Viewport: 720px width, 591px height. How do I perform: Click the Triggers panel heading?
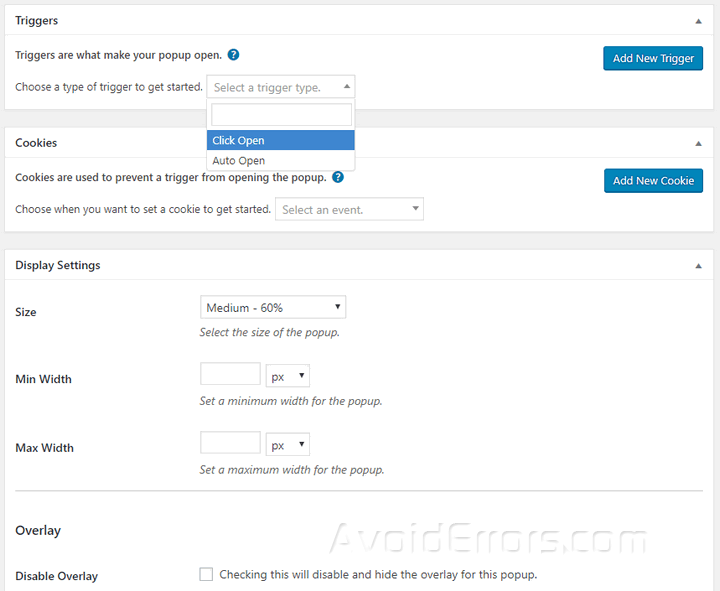(37, 20)
